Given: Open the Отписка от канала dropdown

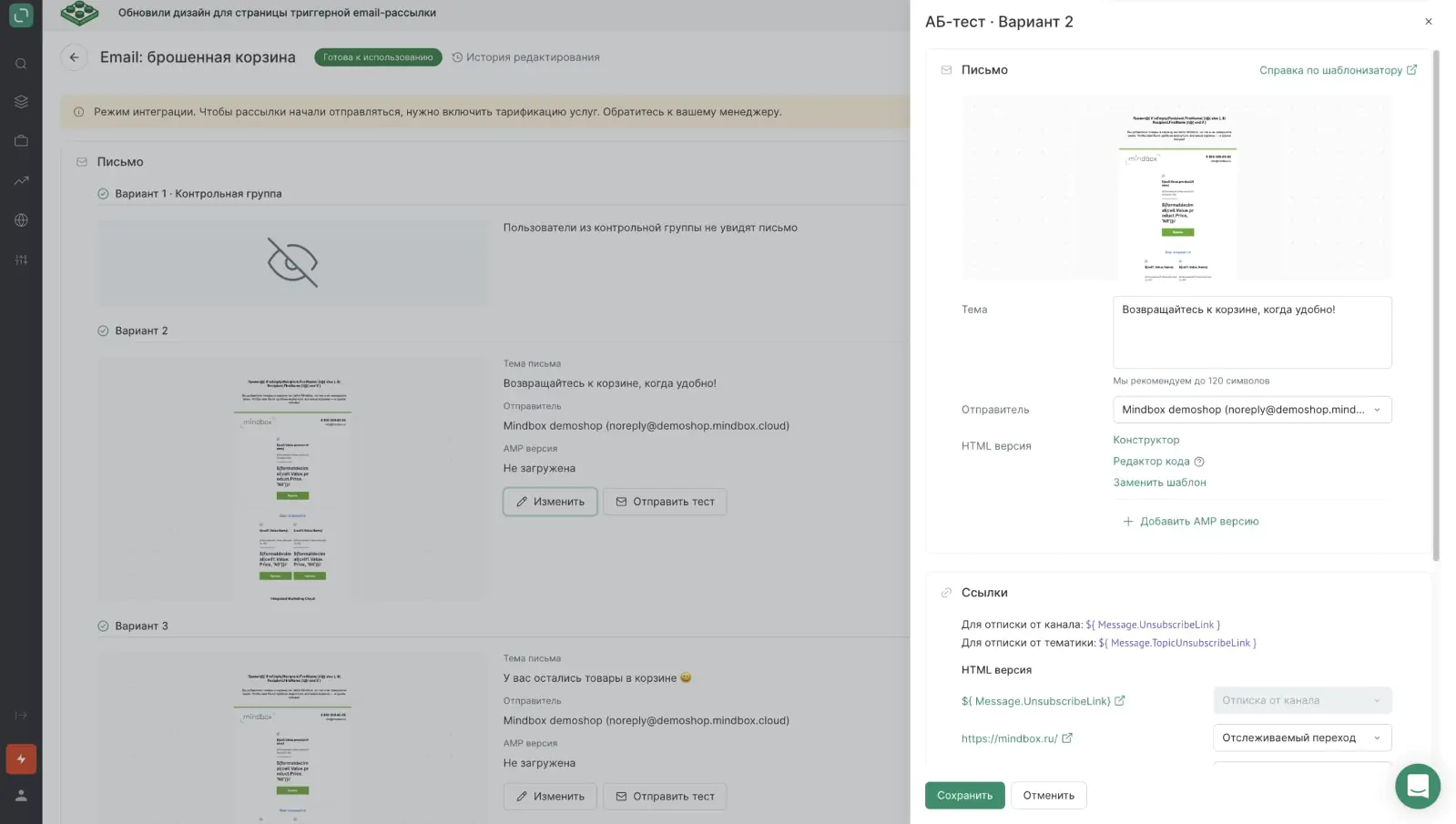Looking at the screenshot, I should click(1302, 701).
